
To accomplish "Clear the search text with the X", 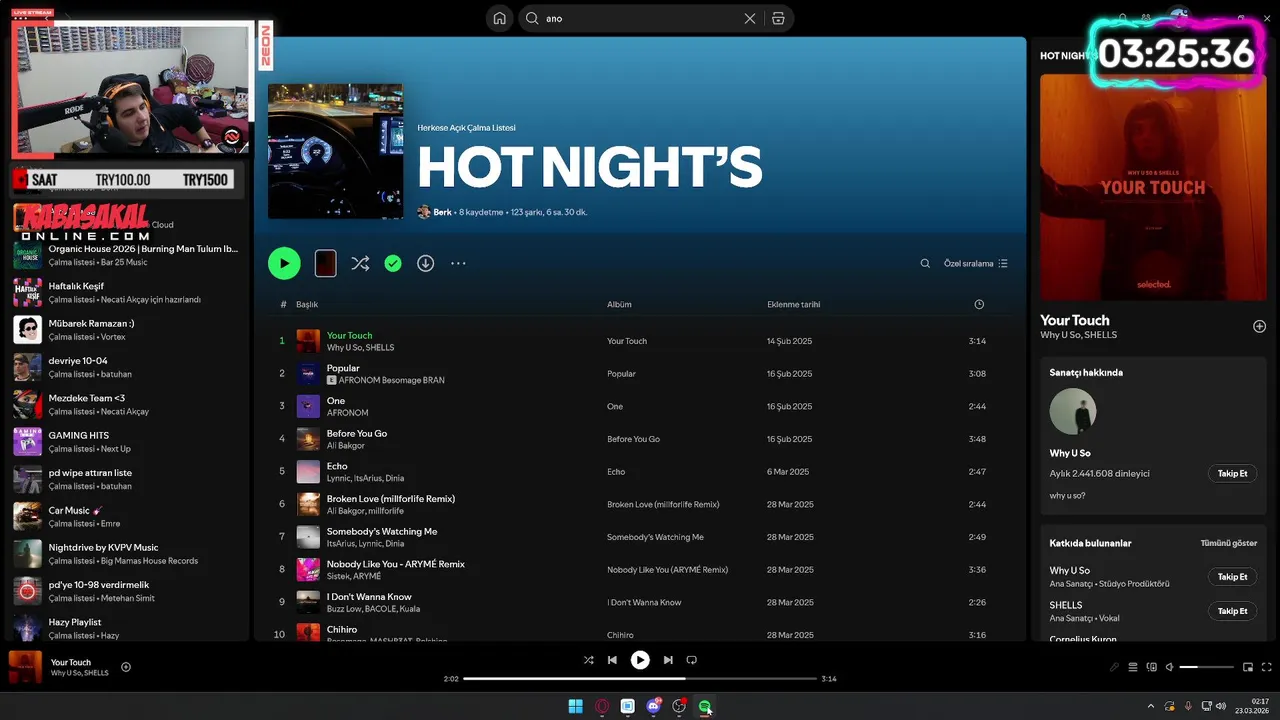I will (750, 18).
